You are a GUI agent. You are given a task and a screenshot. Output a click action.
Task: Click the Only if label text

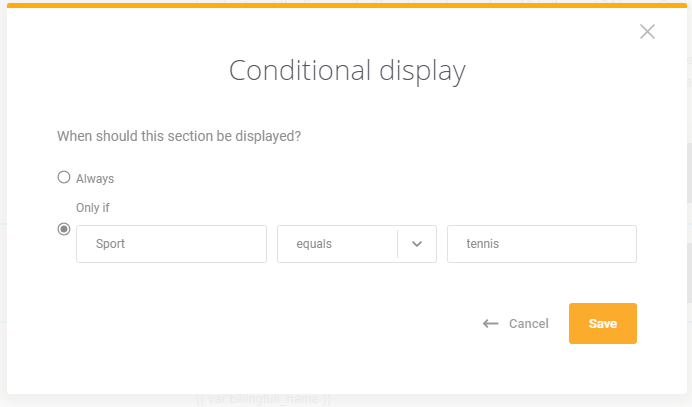click(x=93, y=207)
